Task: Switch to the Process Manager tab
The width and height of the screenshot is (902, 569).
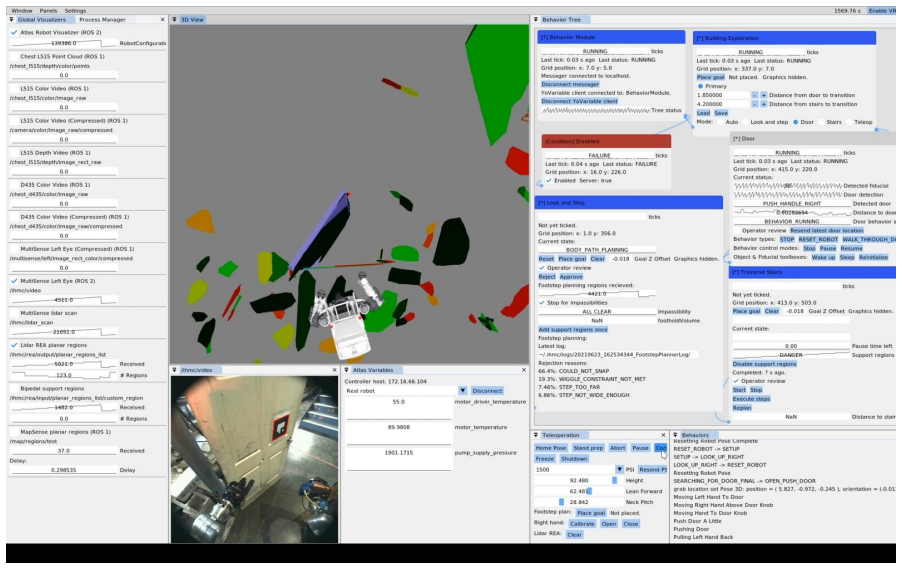Action: 102,20
